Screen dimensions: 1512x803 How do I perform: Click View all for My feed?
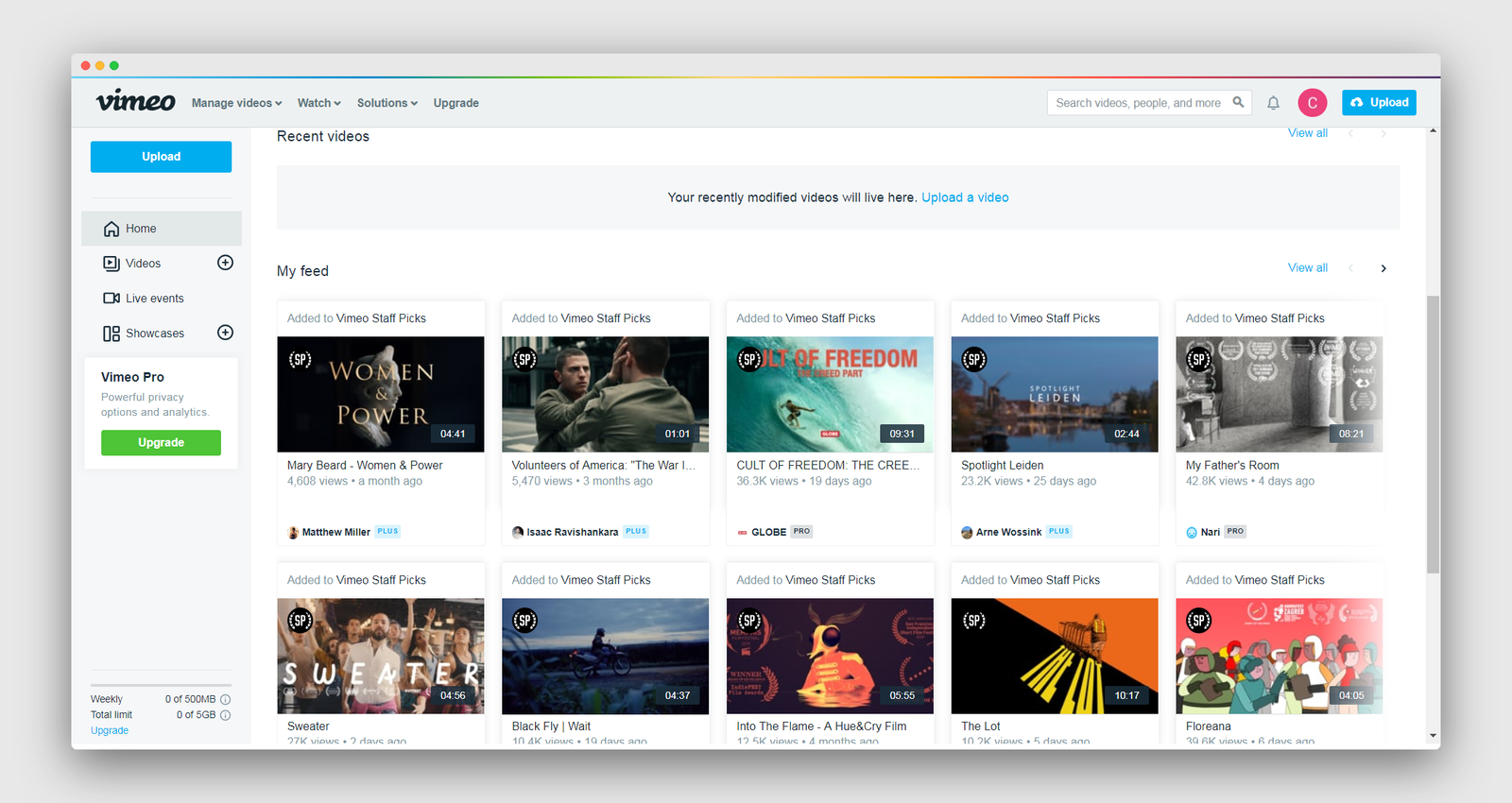click(x=1308, y=268)
